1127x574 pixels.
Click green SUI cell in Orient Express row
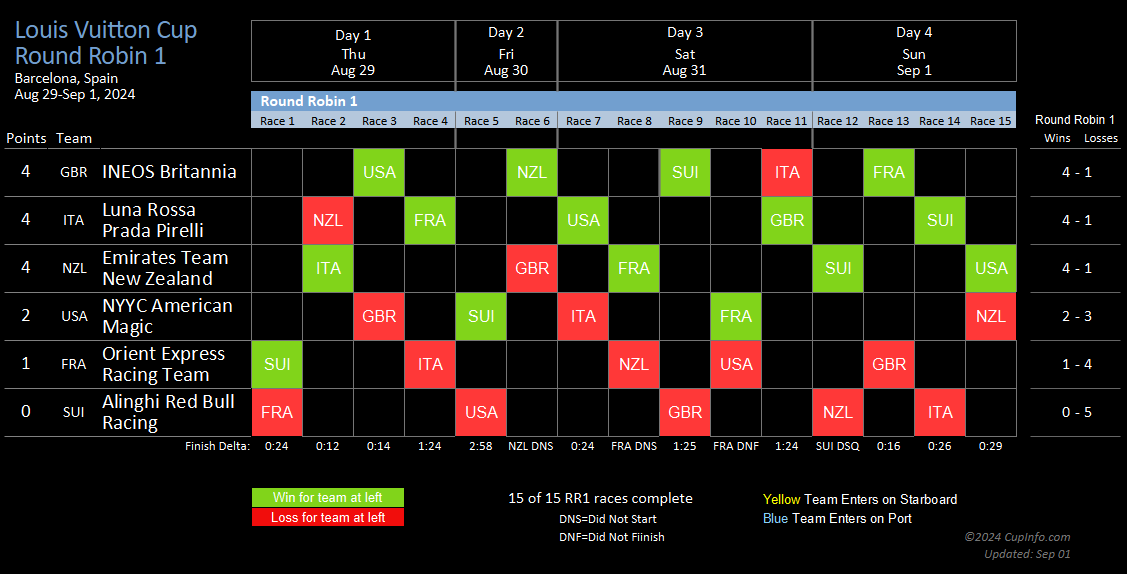click(277, 364)
